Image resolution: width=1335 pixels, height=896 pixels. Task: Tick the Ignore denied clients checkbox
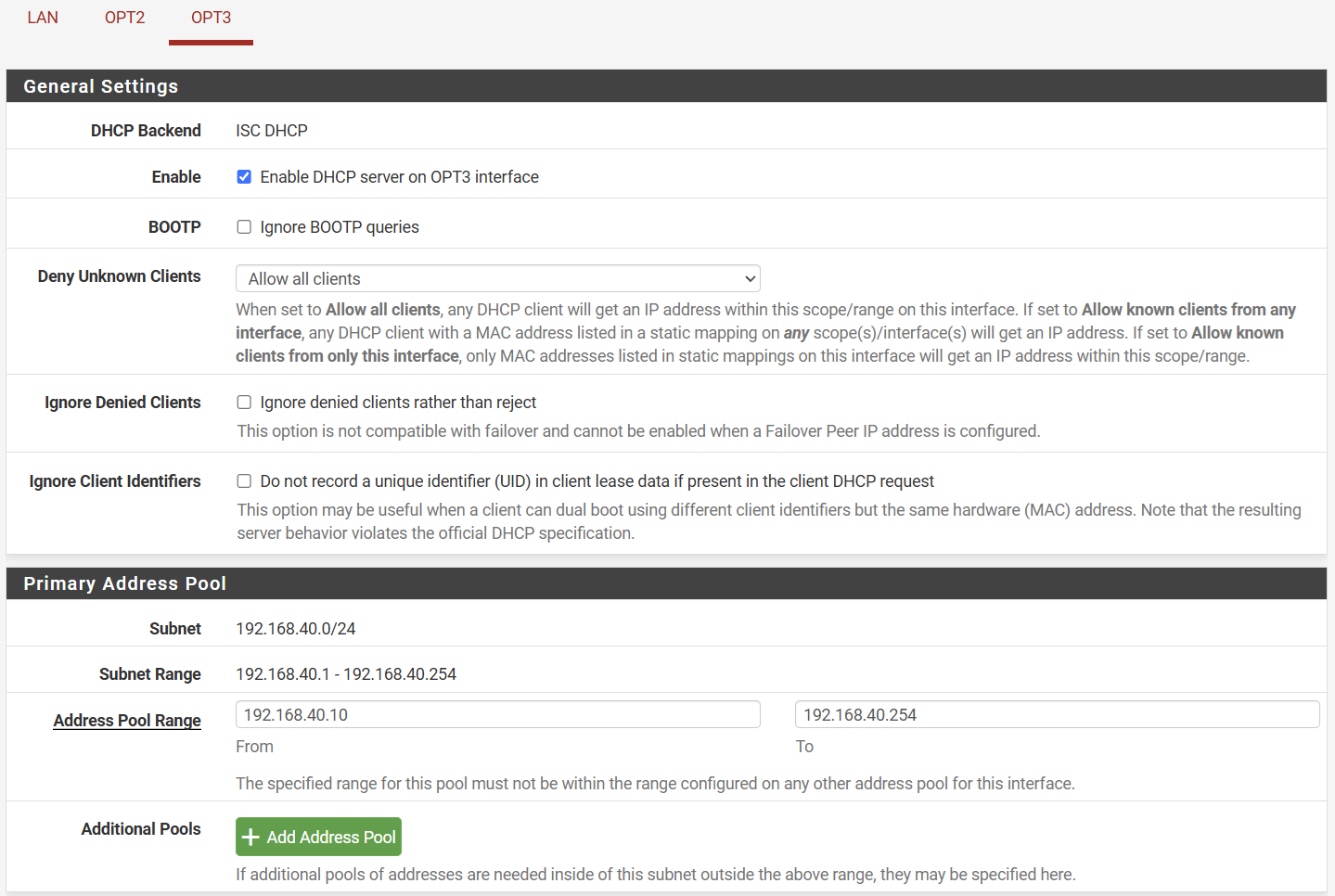(244, 403)
